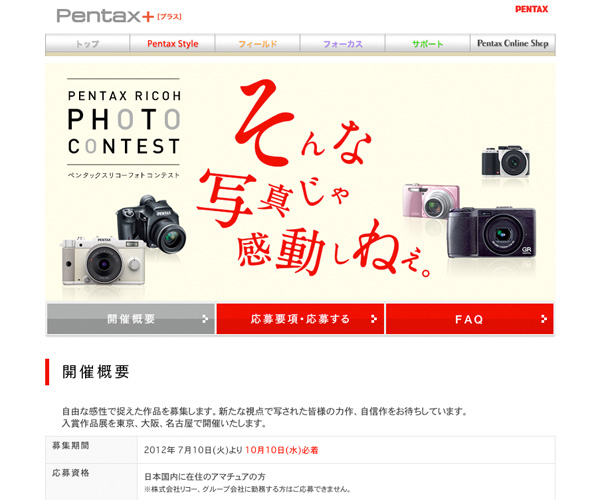The width and height of the screenshot is (600, 500).
Task: Click the arrow icon on FAQ button
Action: pos(544,319)
